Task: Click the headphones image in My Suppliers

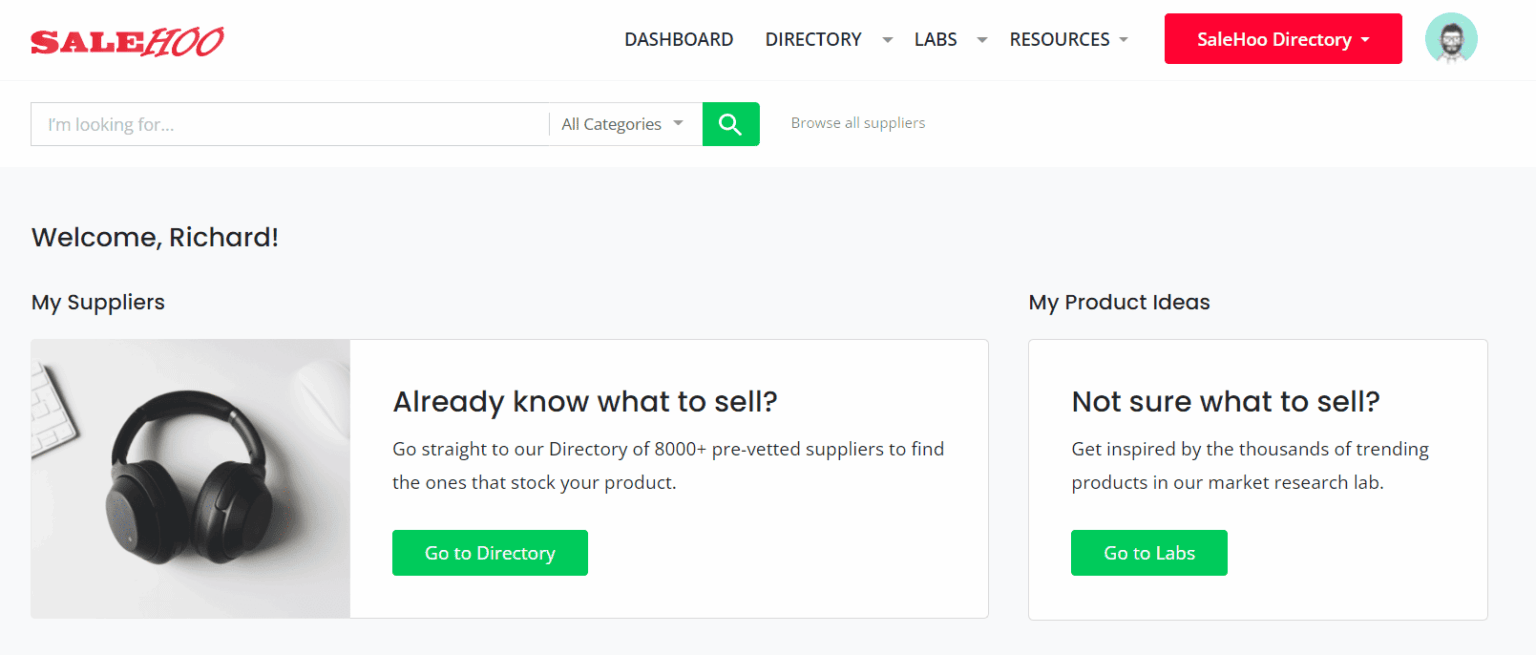Action: [x=190, y=477]
